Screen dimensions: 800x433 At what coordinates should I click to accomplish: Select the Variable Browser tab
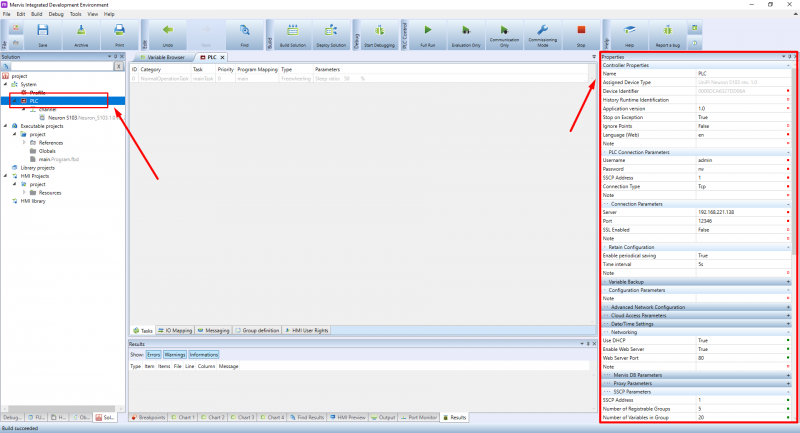tap(164, 59)
